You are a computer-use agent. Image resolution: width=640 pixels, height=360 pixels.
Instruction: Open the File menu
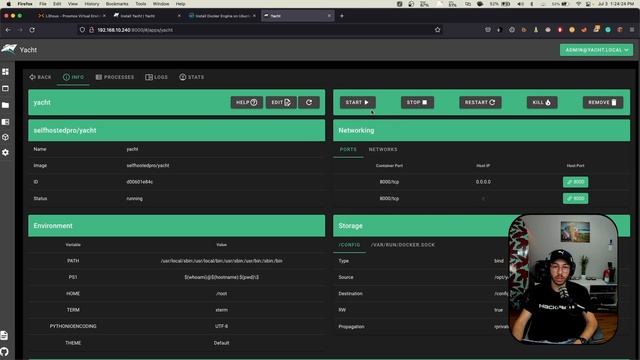coord(43,4)
